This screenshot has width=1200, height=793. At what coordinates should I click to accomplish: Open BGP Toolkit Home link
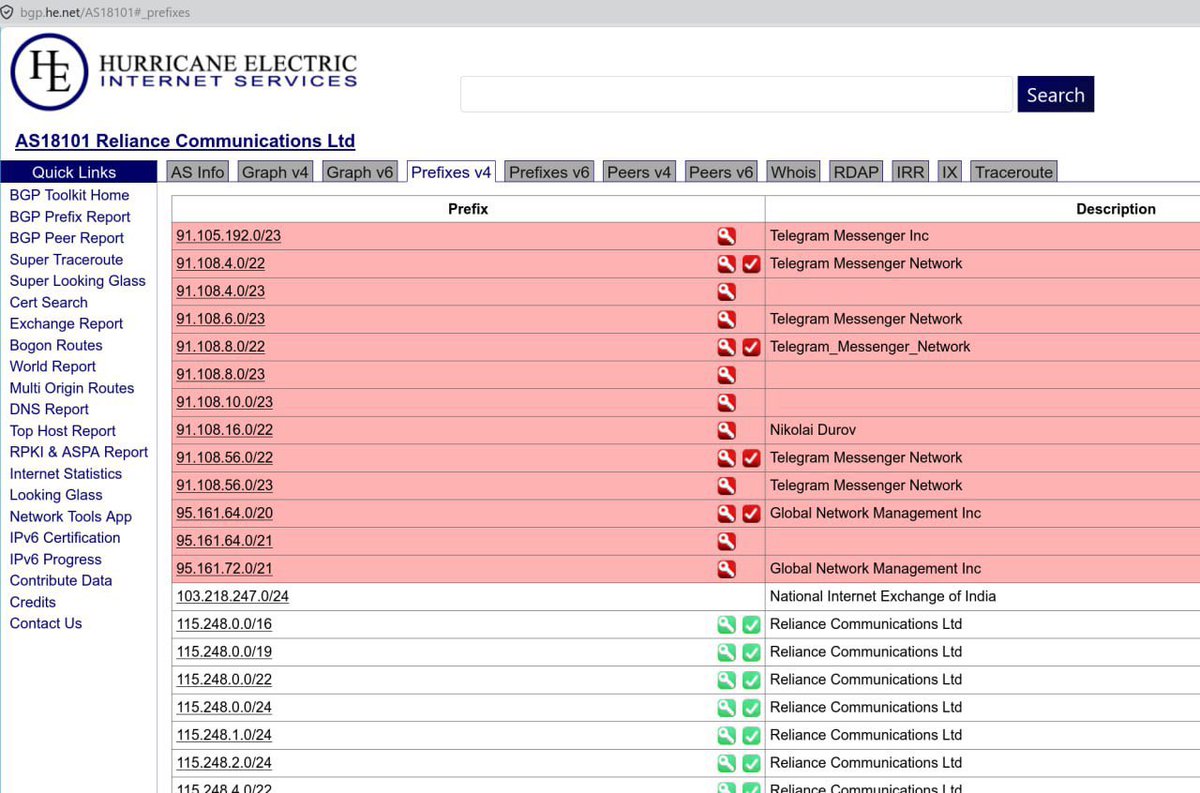[69, 195]
